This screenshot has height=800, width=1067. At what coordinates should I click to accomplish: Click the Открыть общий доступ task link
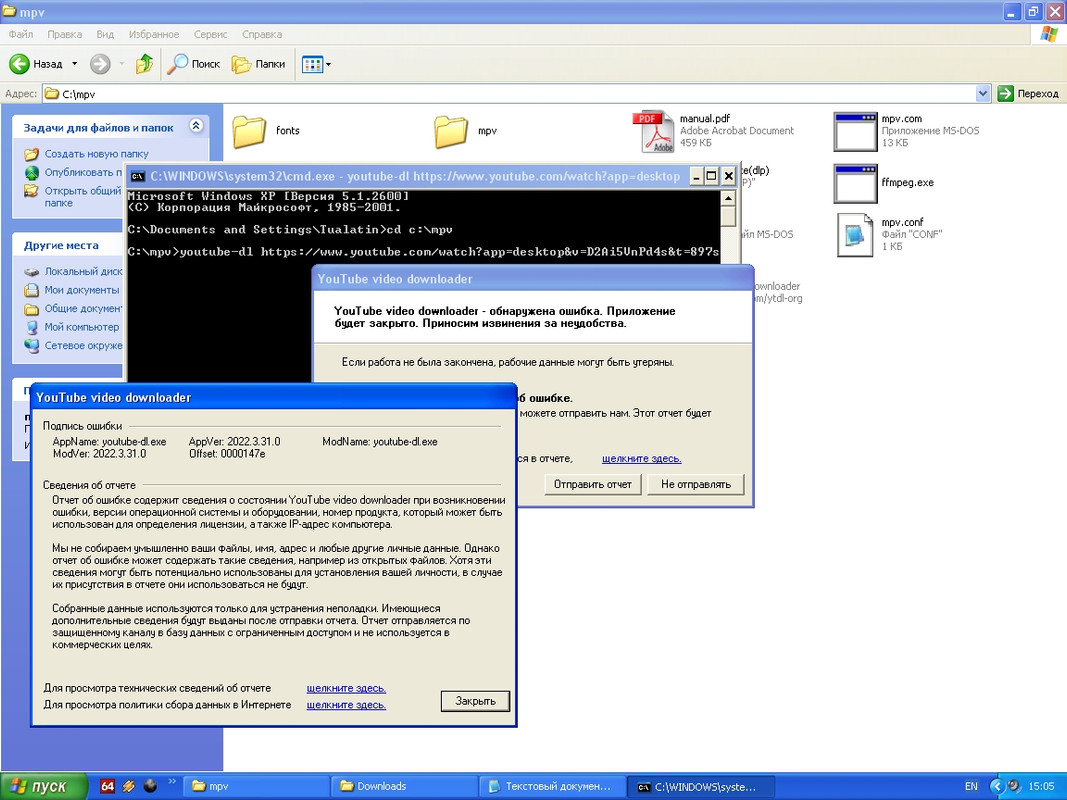coord(82,197)
